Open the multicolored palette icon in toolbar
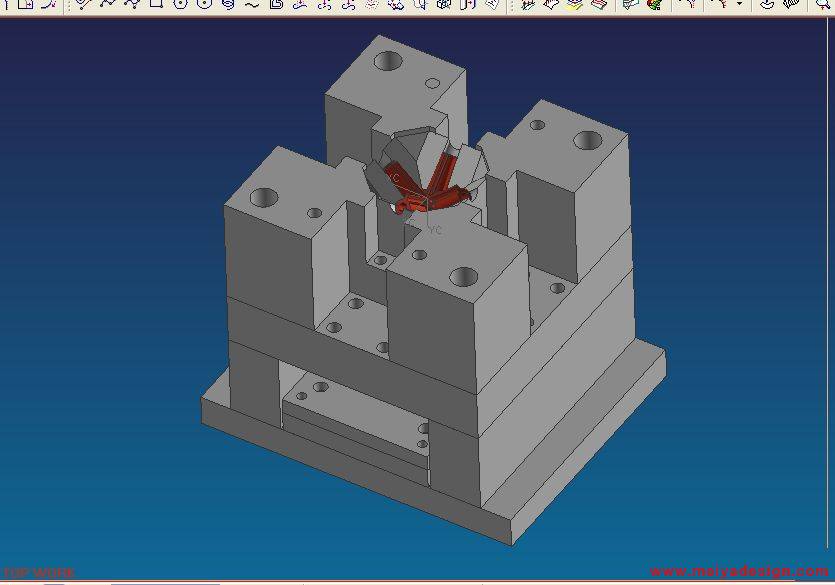Image resolution: width=835 pixels, height=585 pixels. tap(654, 5)
